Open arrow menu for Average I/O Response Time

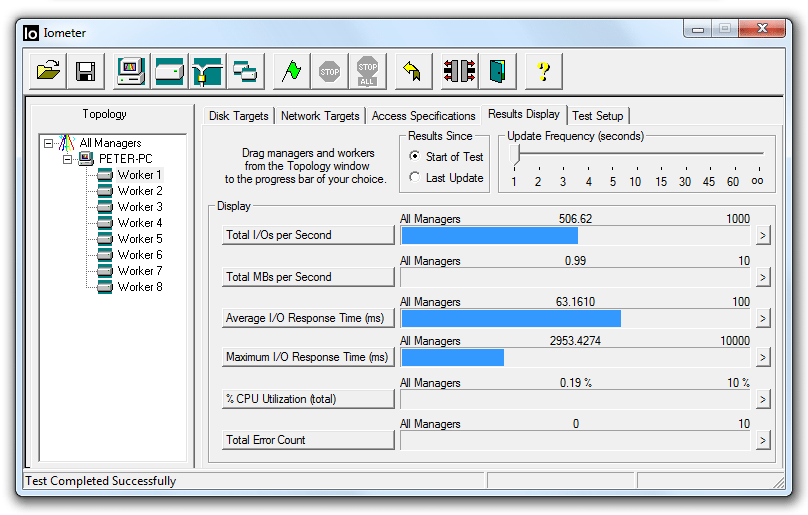pyautogui.click(x=763, y=319)
